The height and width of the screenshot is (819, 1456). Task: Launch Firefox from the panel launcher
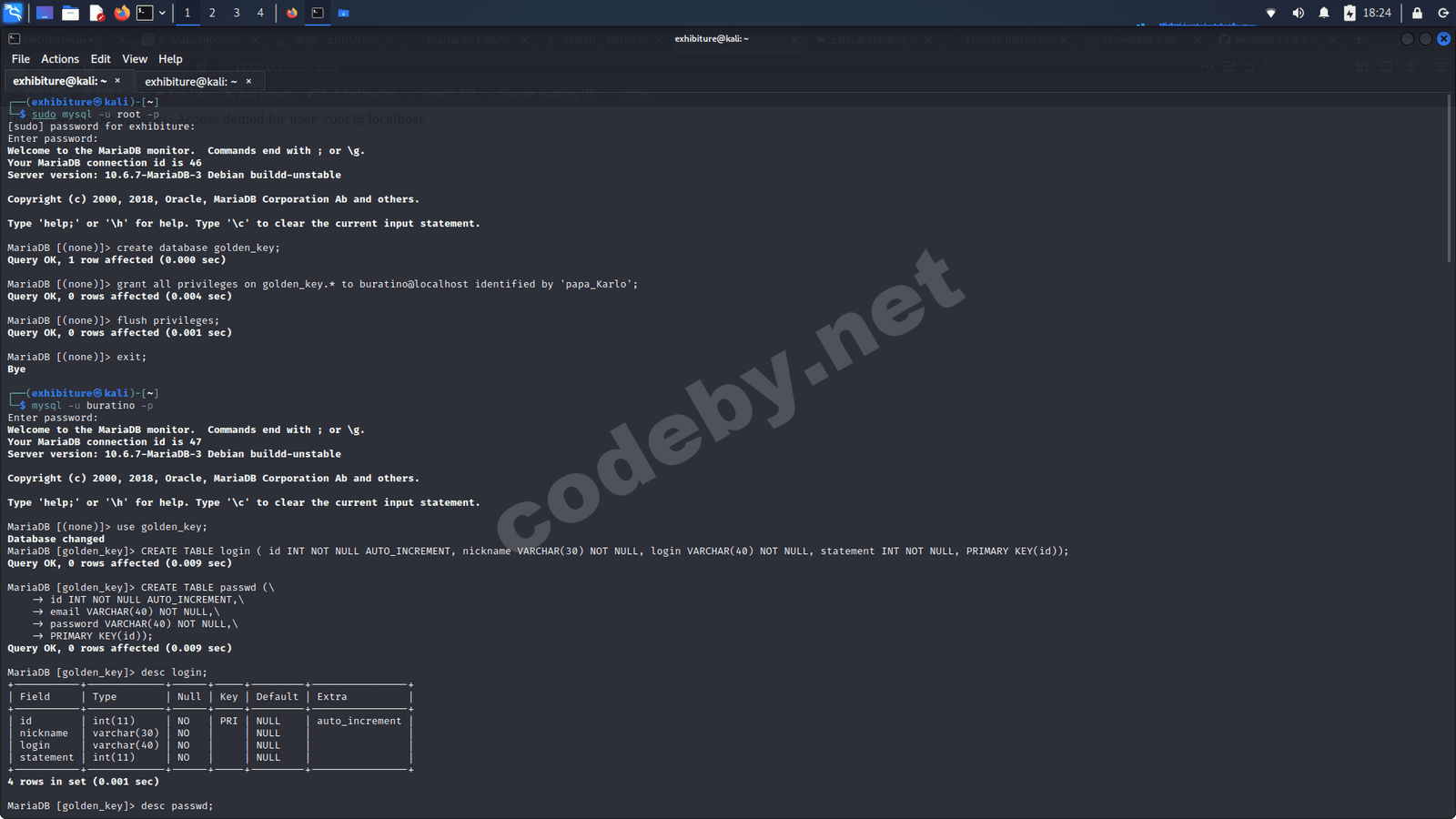point(122,13)
